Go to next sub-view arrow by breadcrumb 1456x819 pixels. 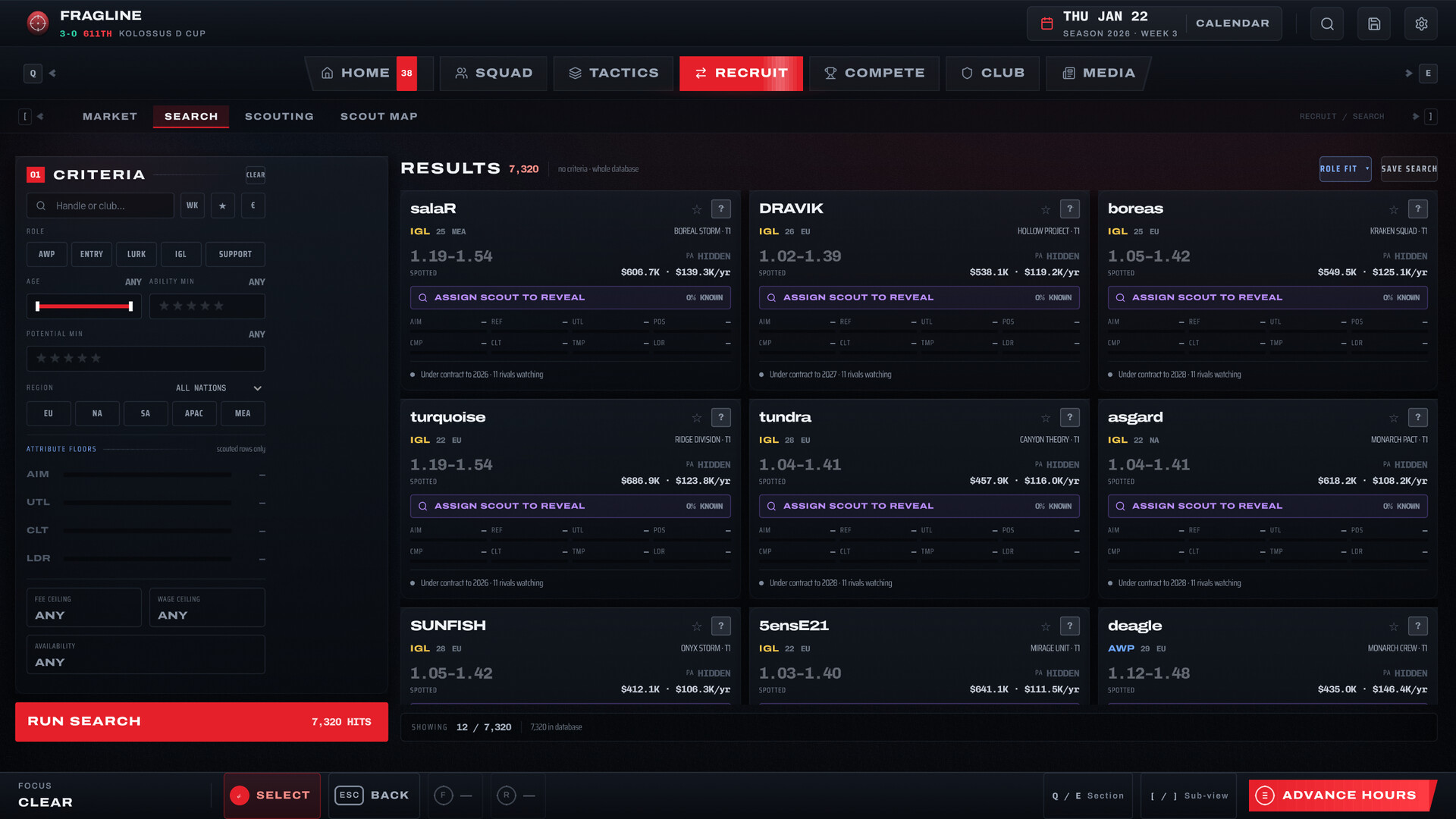click(x=1415, y=116)
